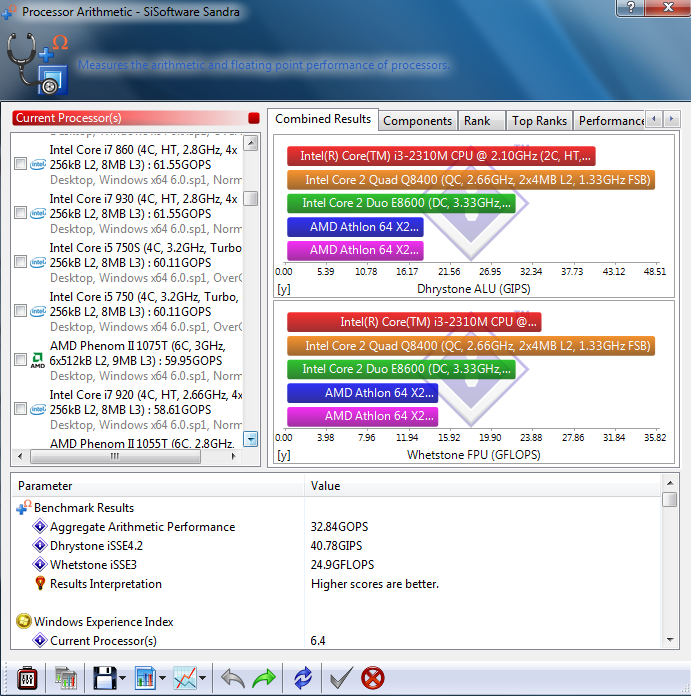Click the red cancel circle icon
Image resolution: width=691 pixels, height=696 pixels.
tap(373, 678)
